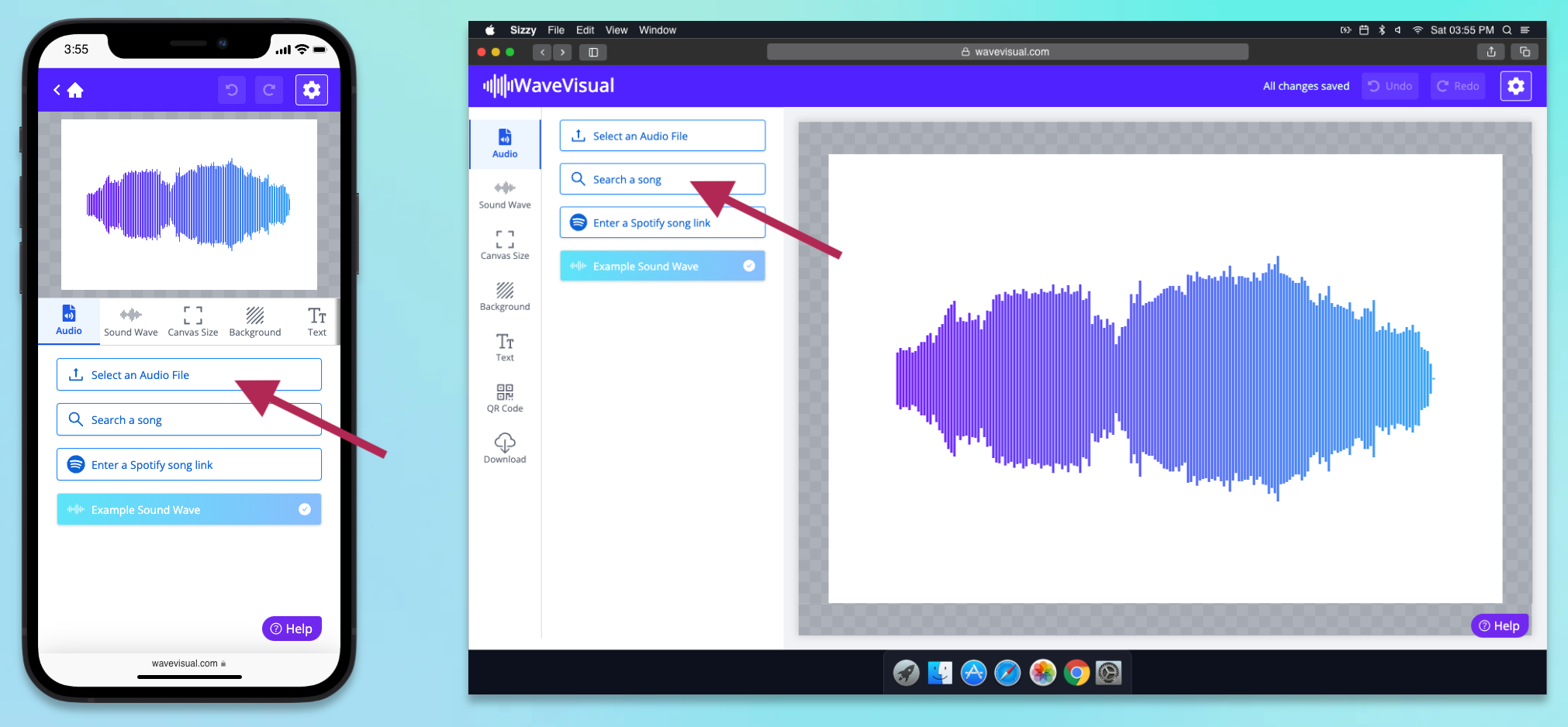
Task: Click the Search a song button
Action: coord(661,179)
